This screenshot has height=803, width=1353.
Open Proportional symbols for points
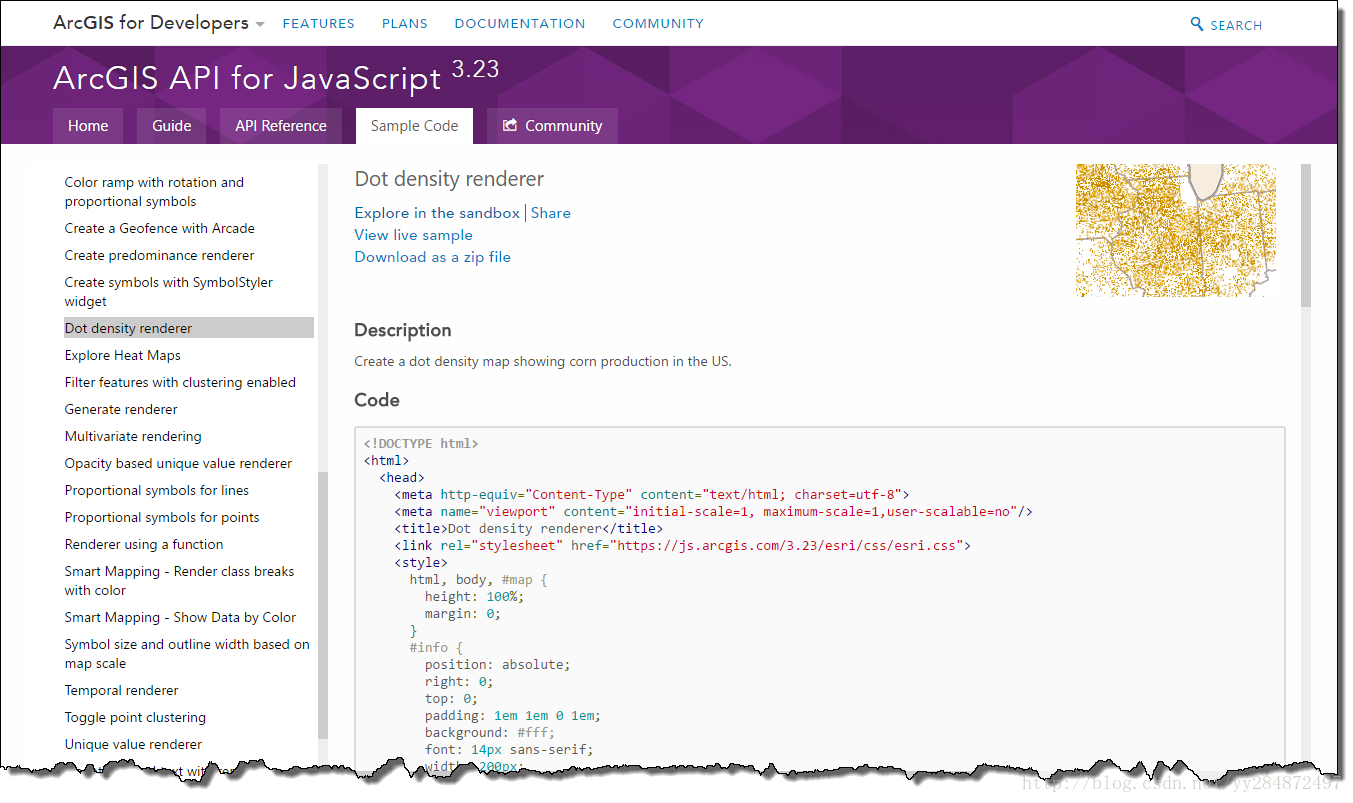(x=162, y=517)
